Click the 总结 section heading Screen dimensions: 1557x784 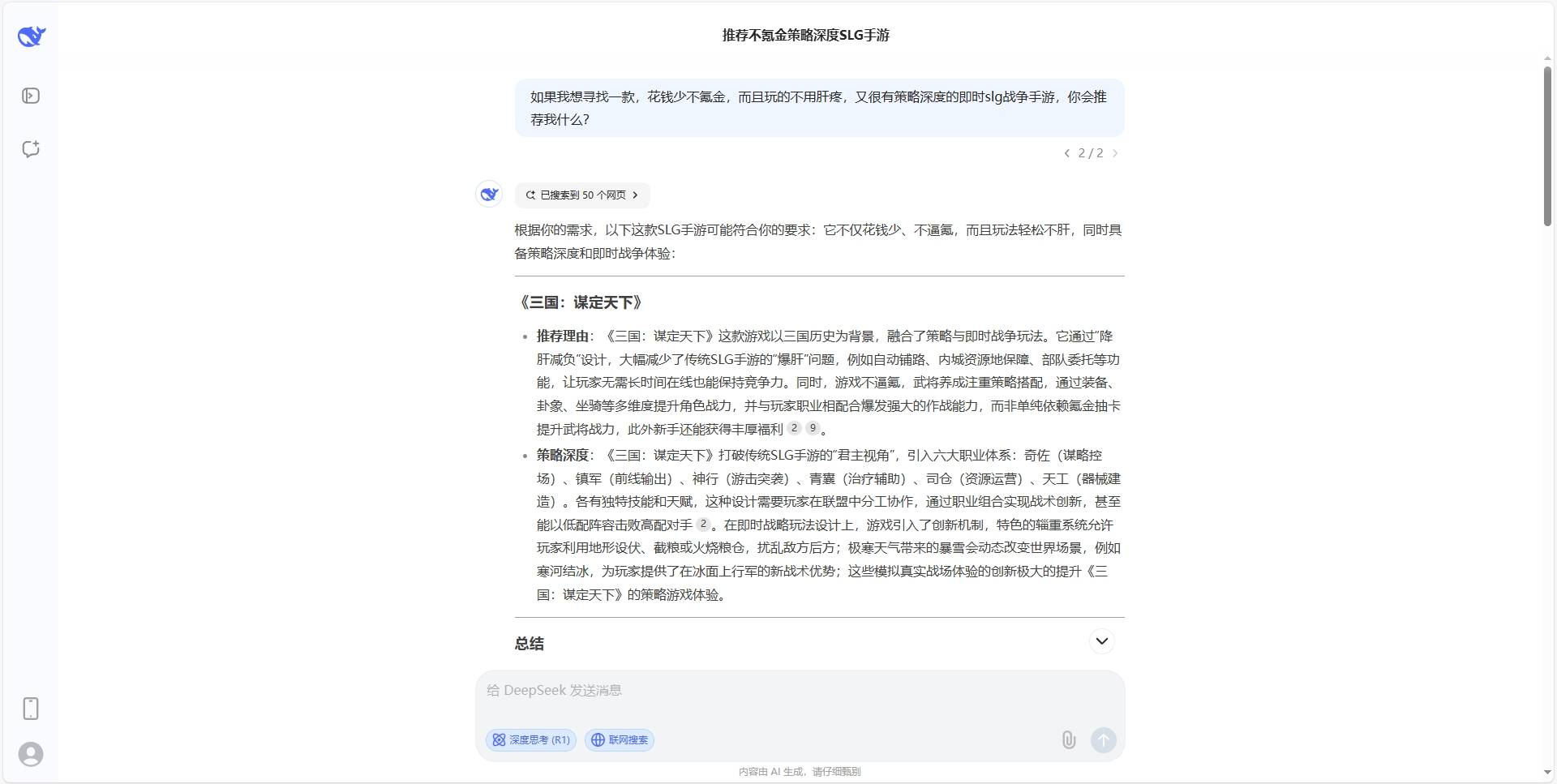pyautogui.click(x=530, y=644)
